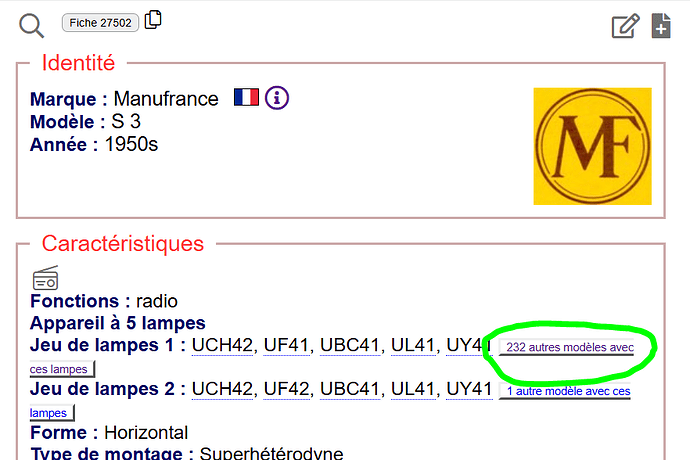
Task: Select the Appareil à 5 lampes text
Action: point(117,323)
